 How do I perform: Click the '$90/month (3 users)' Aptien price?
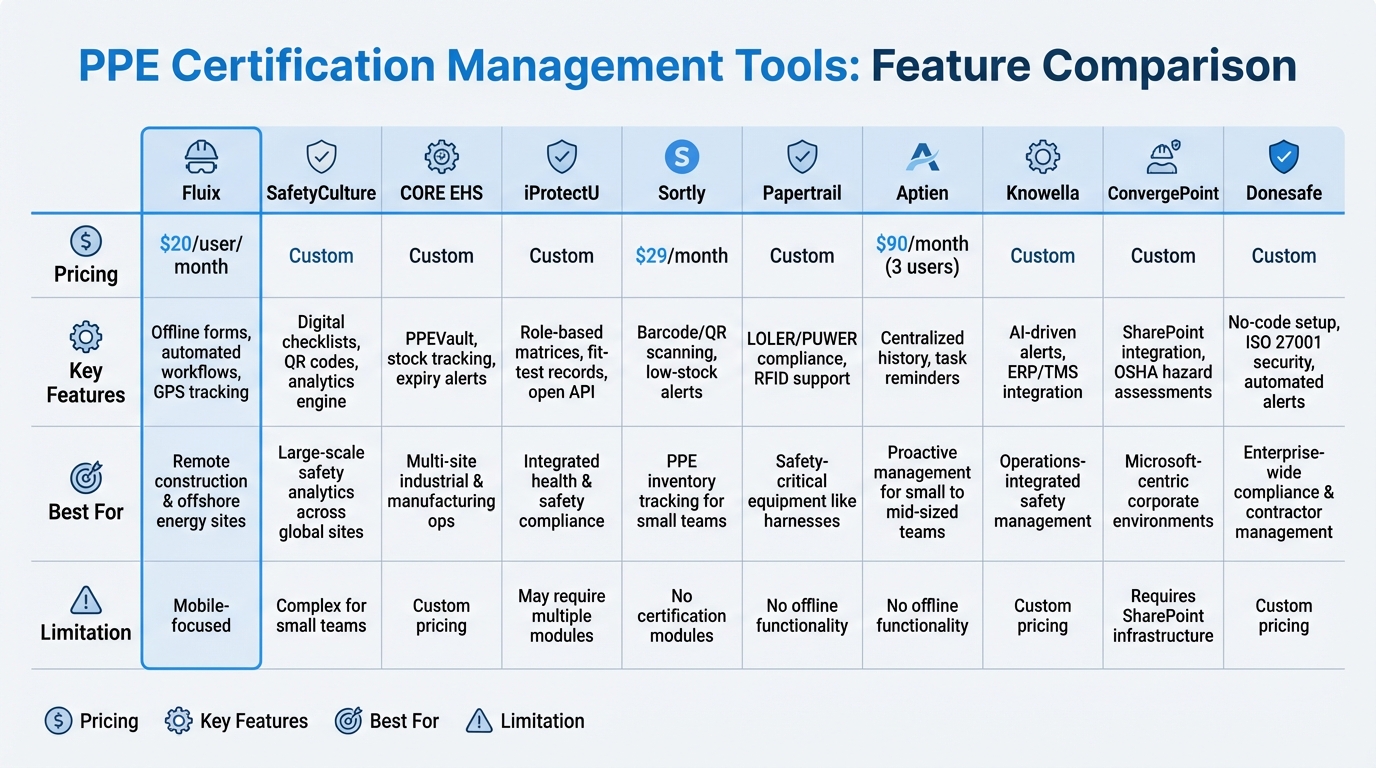pyautogui.click(x=922, y=256)
